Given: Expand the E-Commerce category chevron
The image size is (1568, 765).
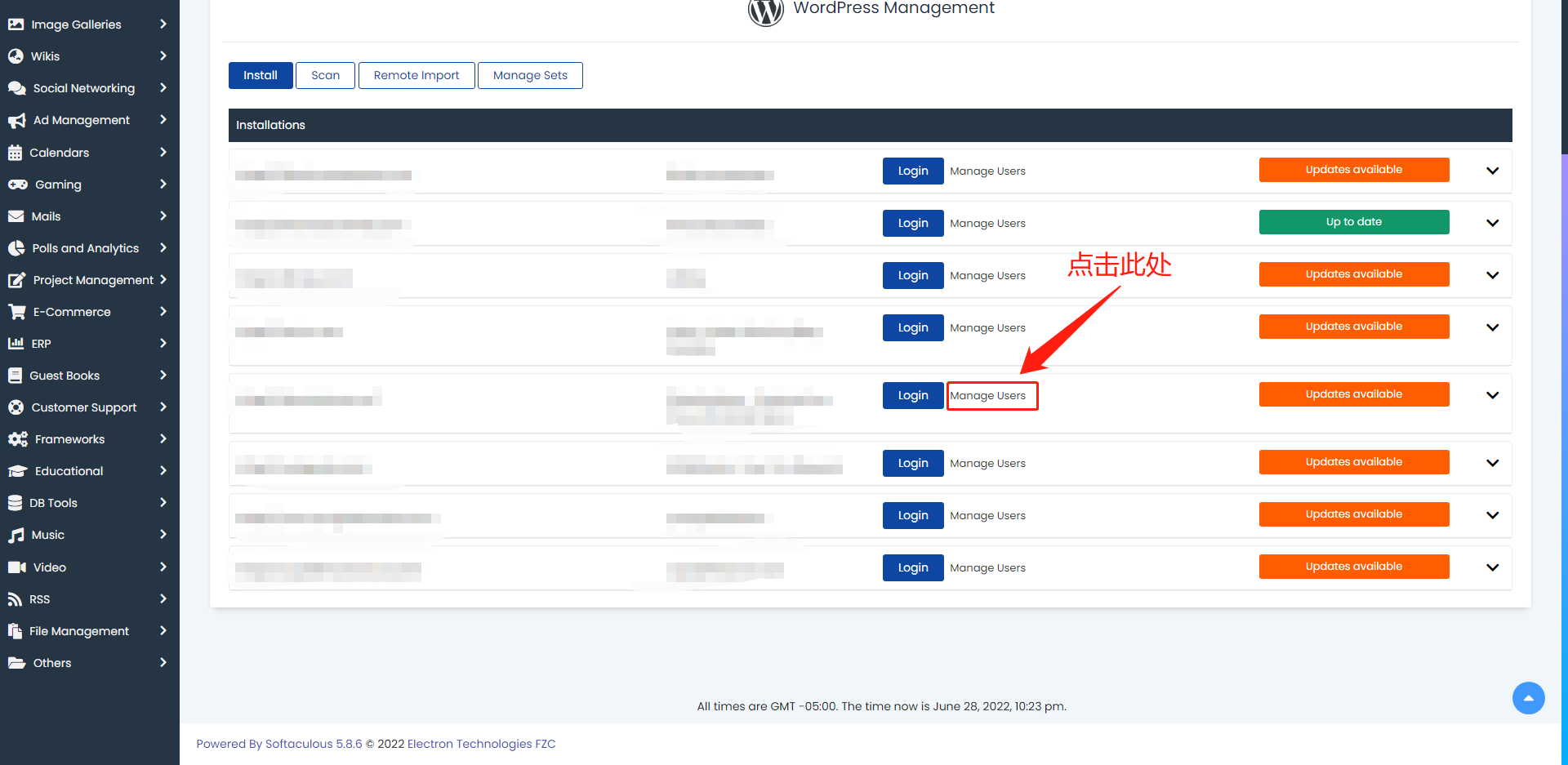Looking at the screenshot, I should coord(163,311).
